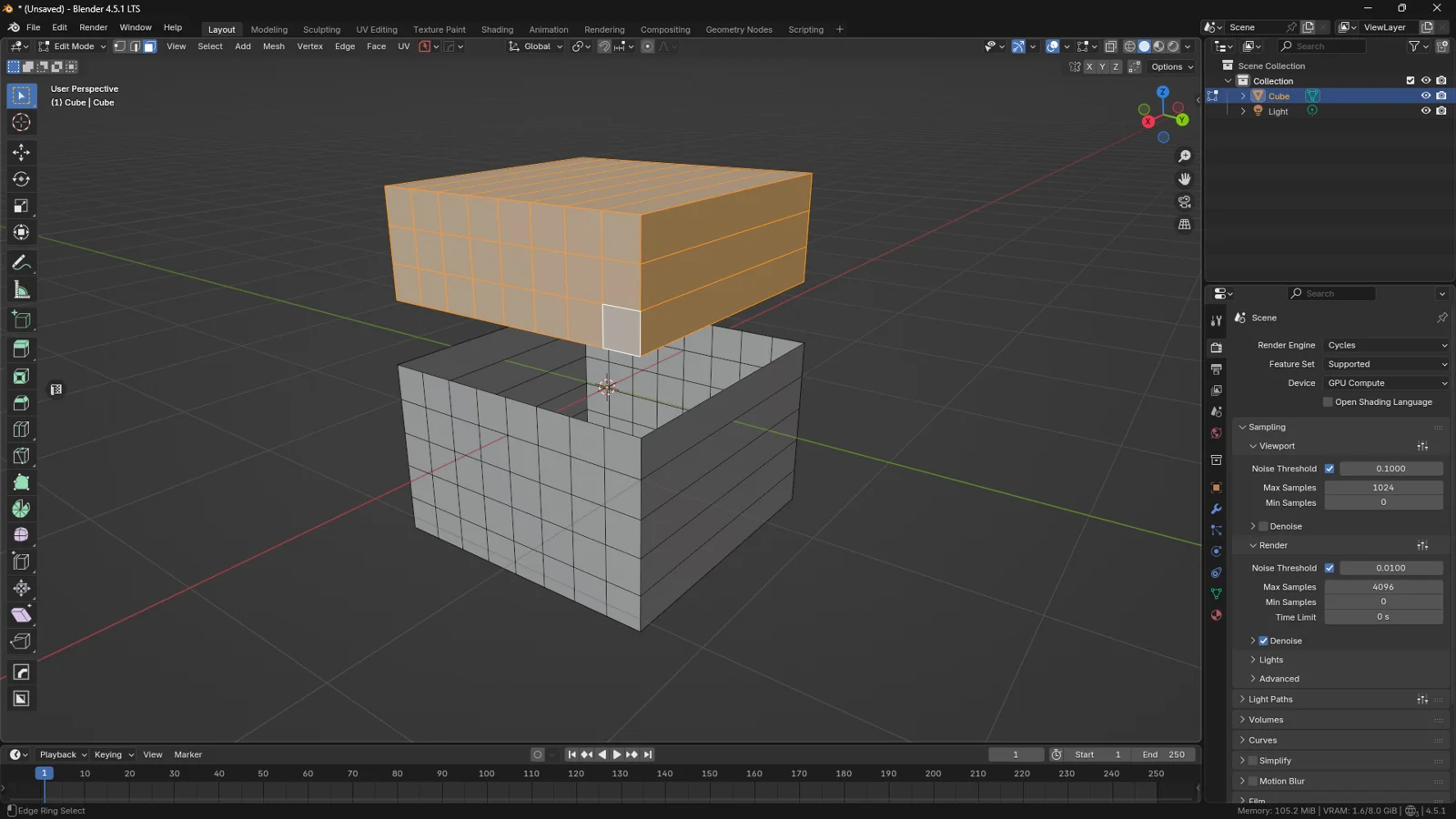This screenshot has width=1456, height=819.
Task: Uncheck render Noise Threshold checkbox
Action: [1330, 568]
